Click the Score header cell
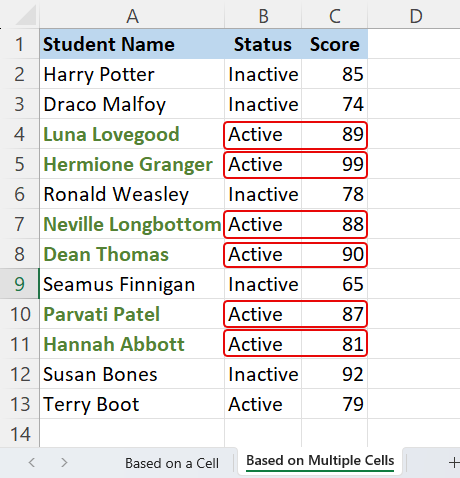This screenshot has width=460, height=478. tap(335, 44)
